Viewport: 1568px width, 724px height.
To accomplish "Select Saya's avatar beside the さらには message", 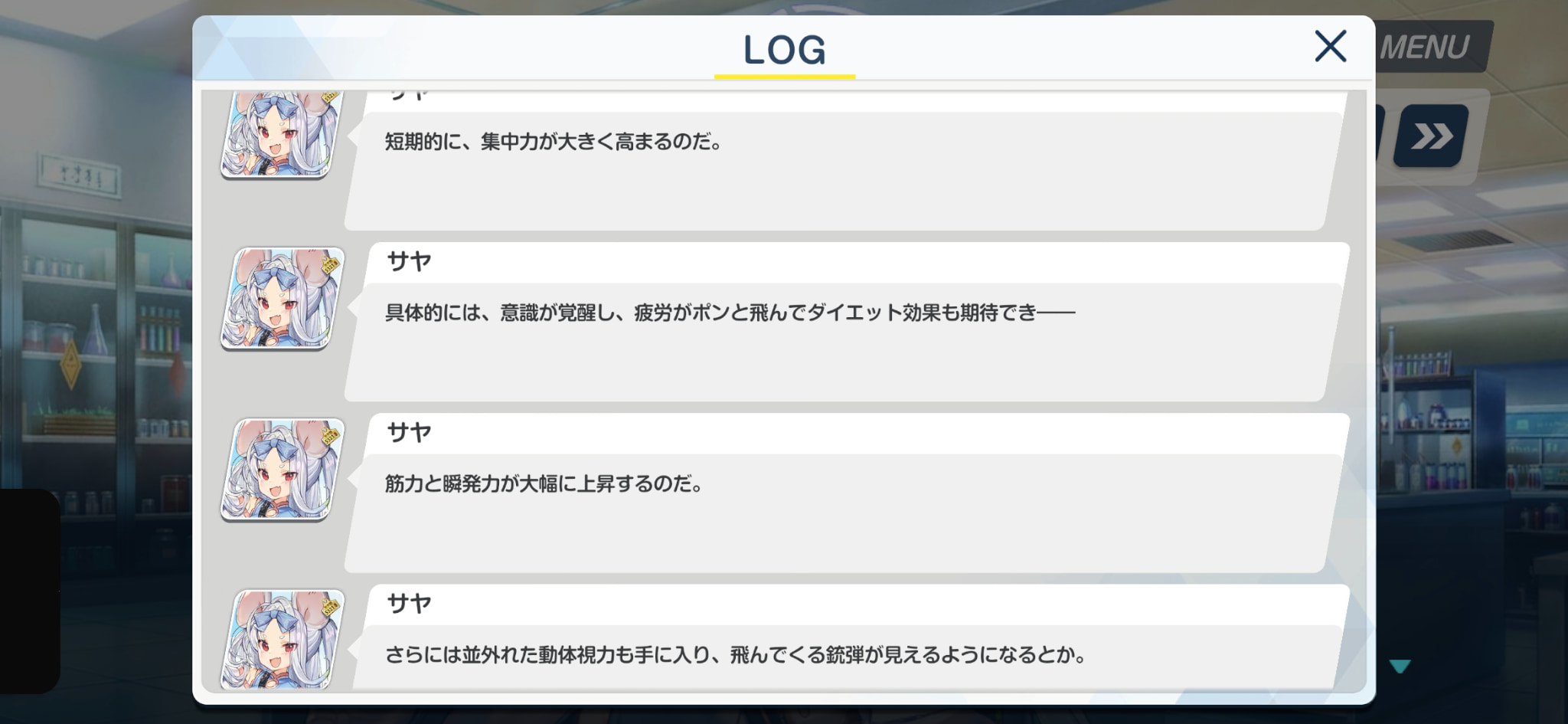I will [x=283, y=639].
